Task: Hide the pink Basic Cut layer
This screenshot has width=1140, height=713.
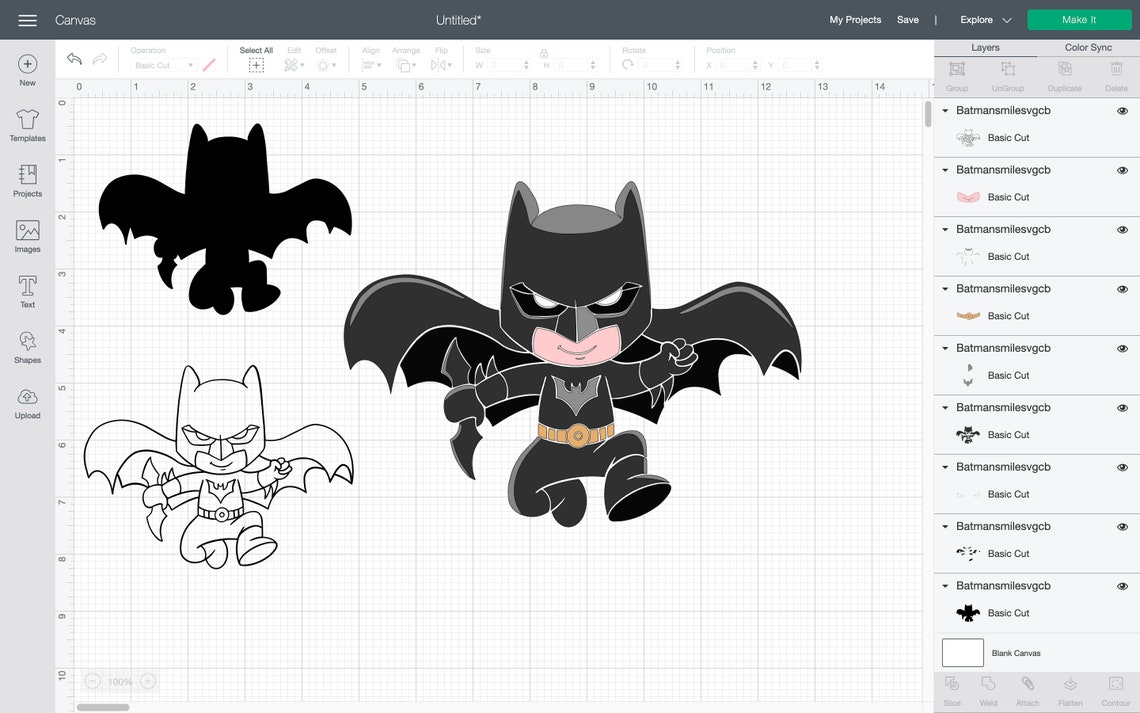Action: [x=1122, y=169]
